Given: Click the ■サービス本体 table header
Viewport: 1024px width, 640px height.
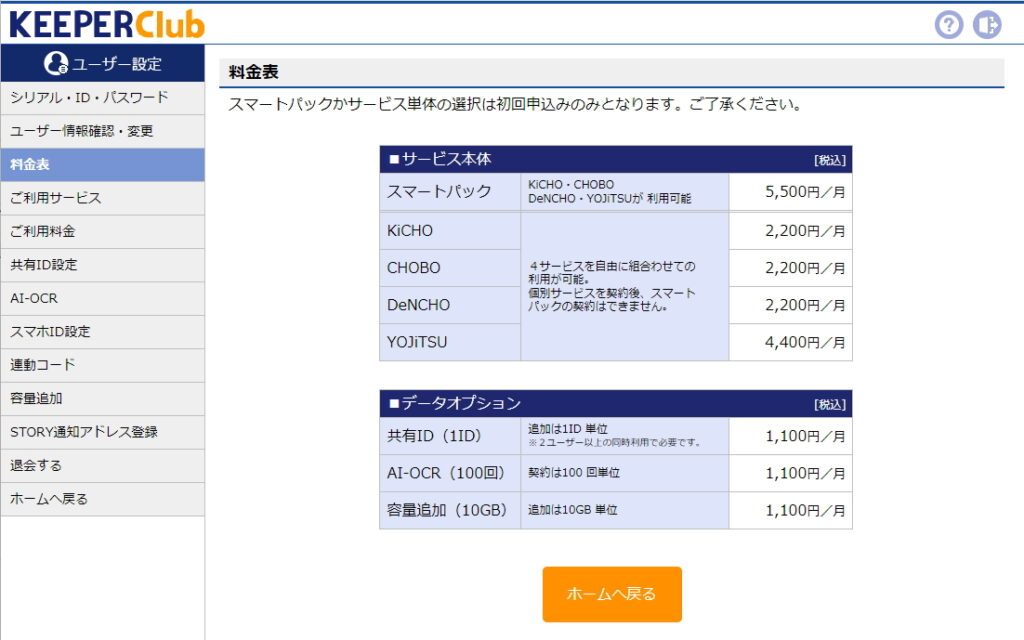Looking at the screenshot, I should pyautogui.click(x=616, y=159).
